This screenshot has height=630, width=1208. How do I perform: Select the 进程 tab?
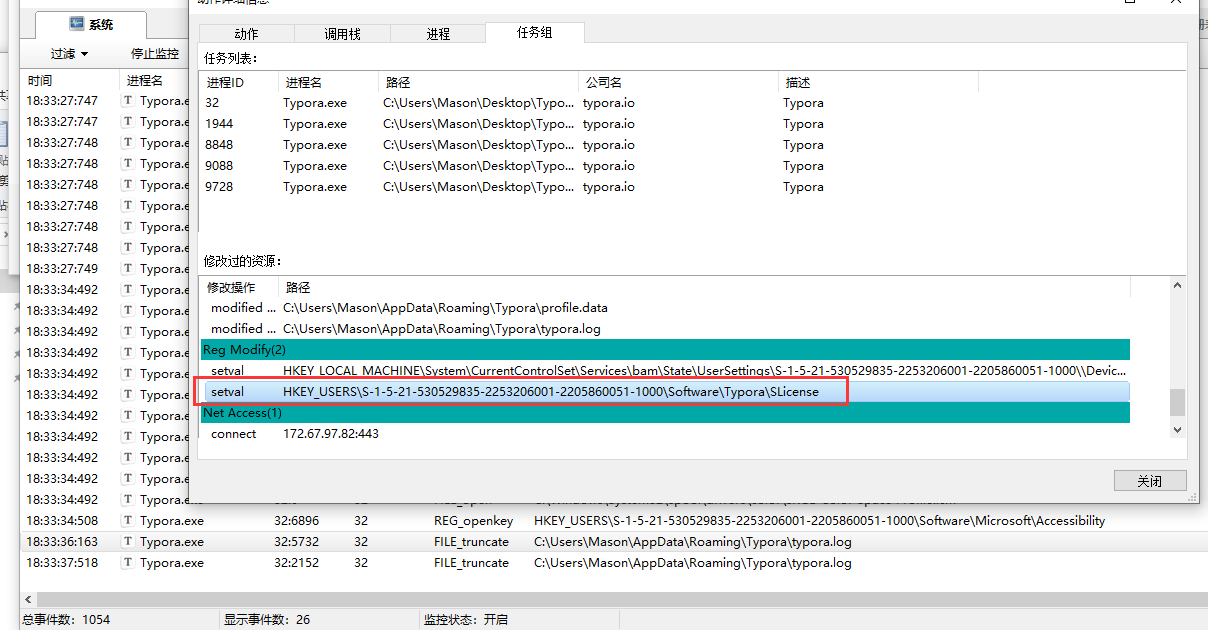pos(438,34)
